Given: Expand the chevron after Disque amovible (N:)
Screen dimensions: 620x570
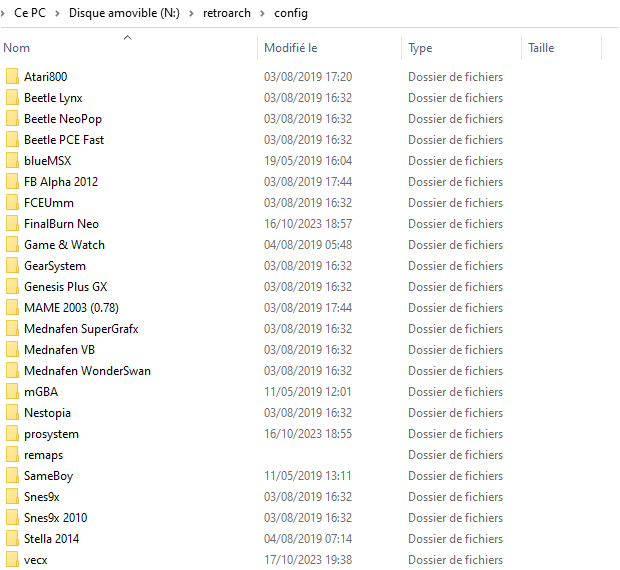Looking at the screenshot, I should [190, 13].
